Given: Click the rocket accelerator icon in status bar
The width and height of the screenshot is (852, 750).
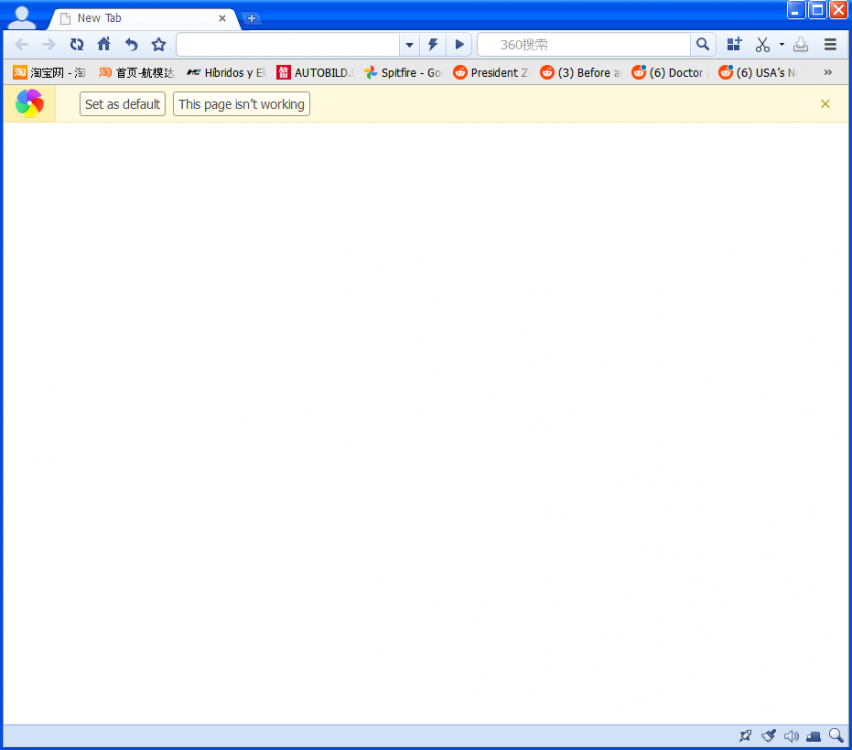Looking at the screenshot, I should coord(745,736).
